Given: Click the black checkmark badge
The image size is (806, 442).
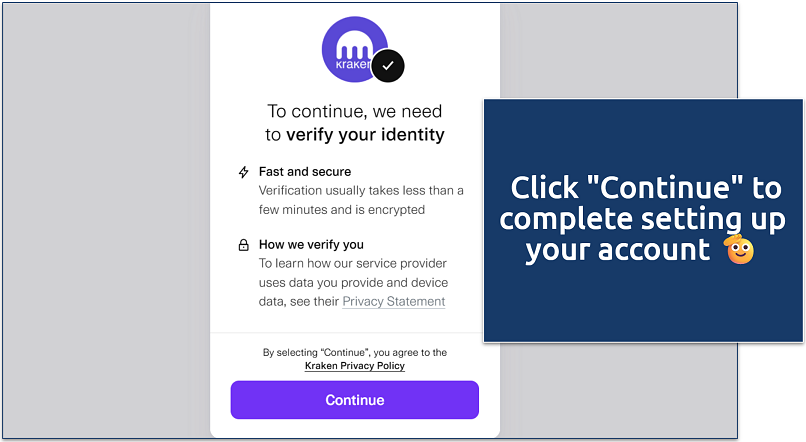Looking at the screenshot, I should click(x=388, y=66).
